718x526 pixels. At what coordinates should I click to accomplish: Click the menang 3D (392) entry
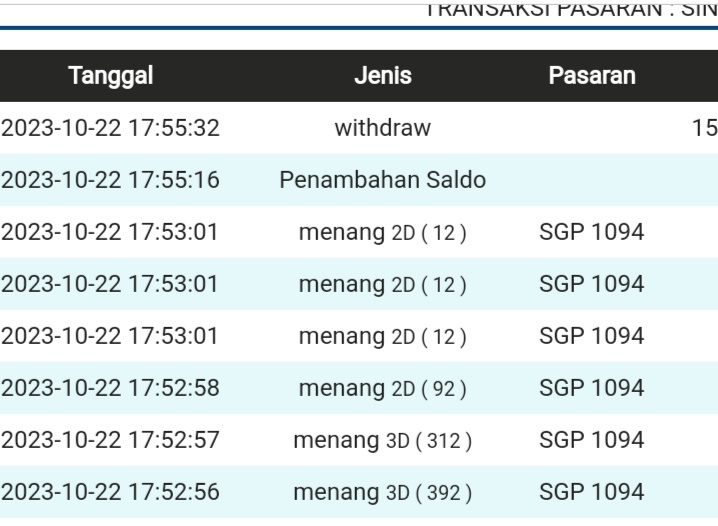[383, 492]
